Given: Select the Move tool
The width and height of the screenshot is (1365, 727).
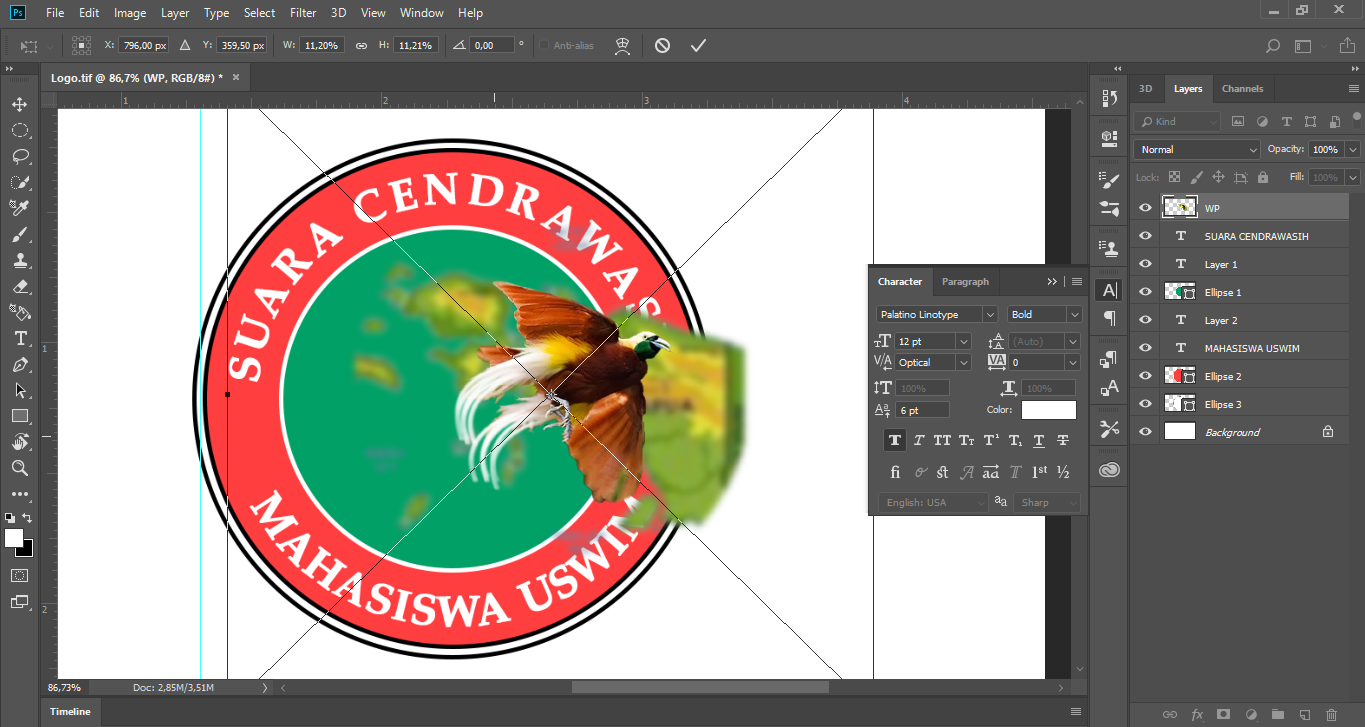Looking at the screenshot, I should (20, 104).
